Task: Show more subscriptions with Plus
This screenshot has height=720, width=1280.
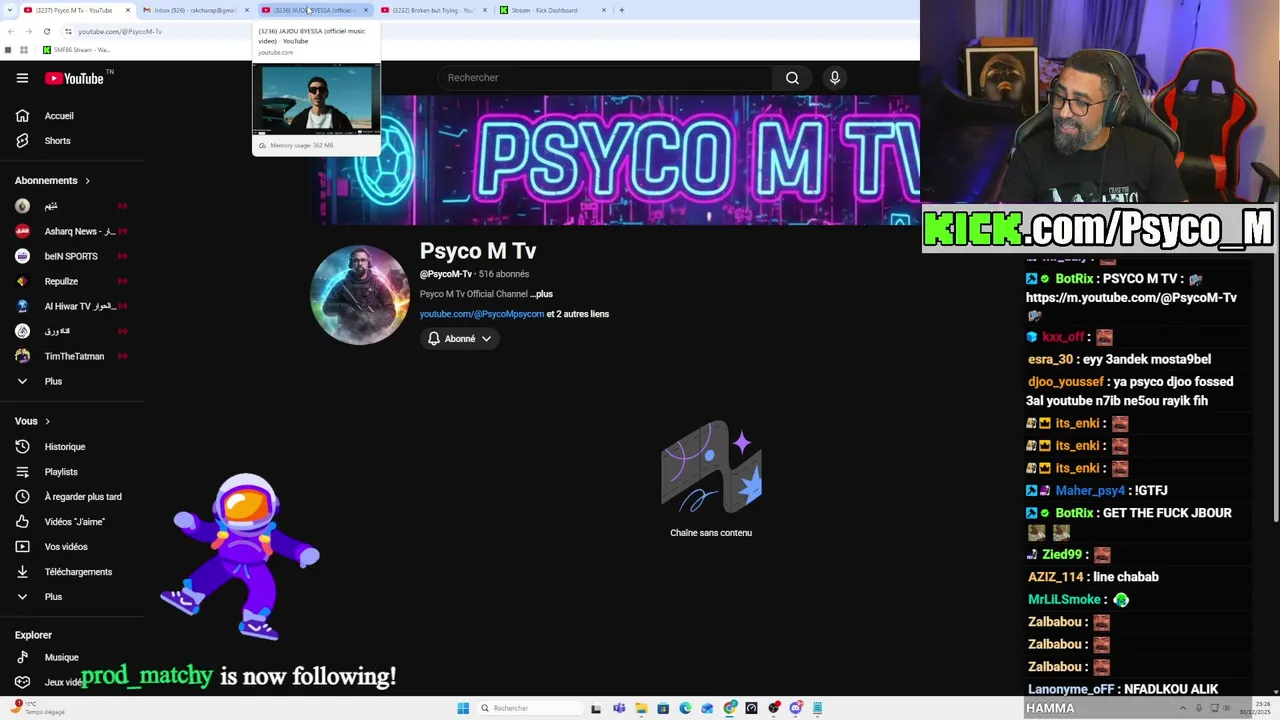Action: click(x=53, y=381)
